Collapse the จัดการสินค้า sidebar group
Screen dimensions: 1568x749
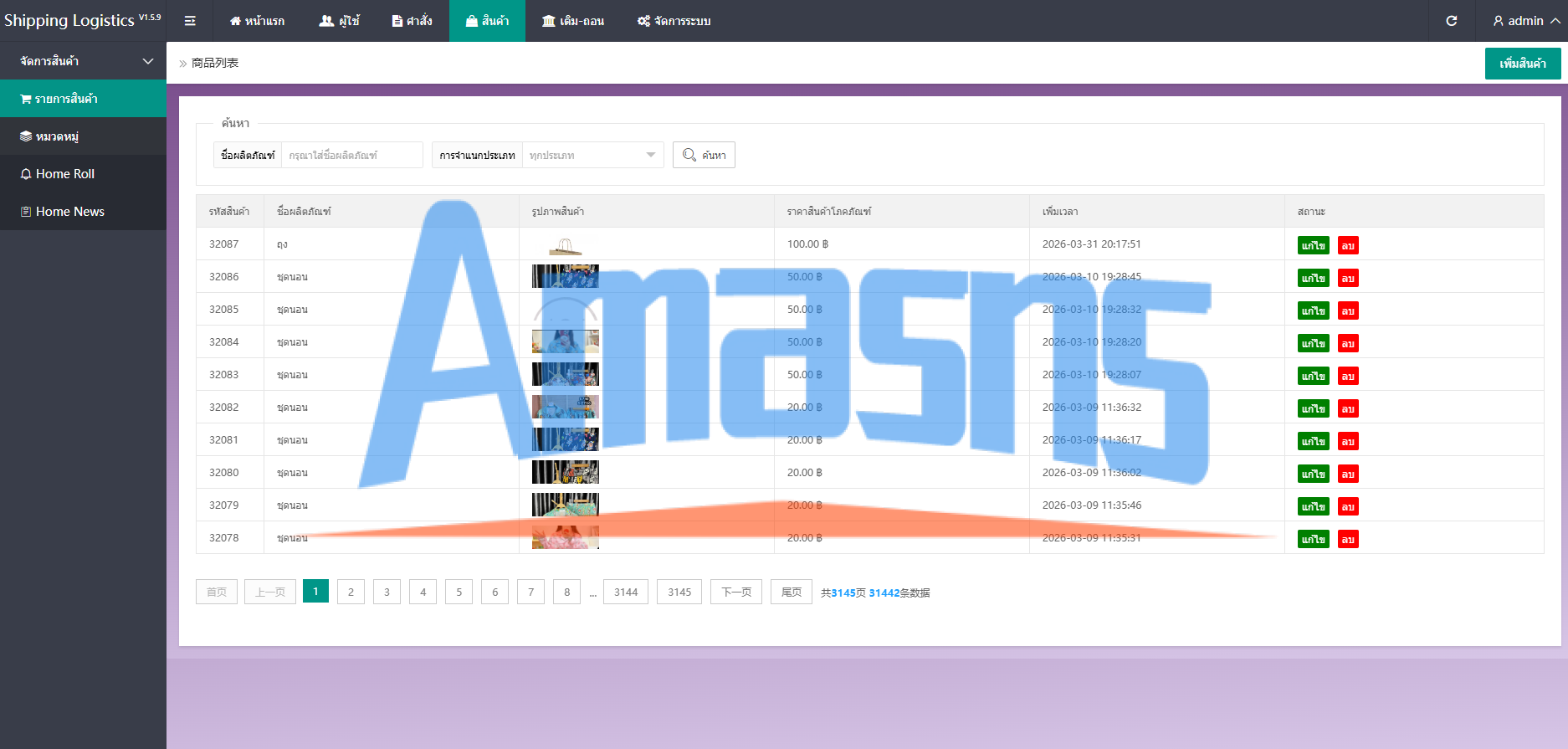click(x=83, y=61)
